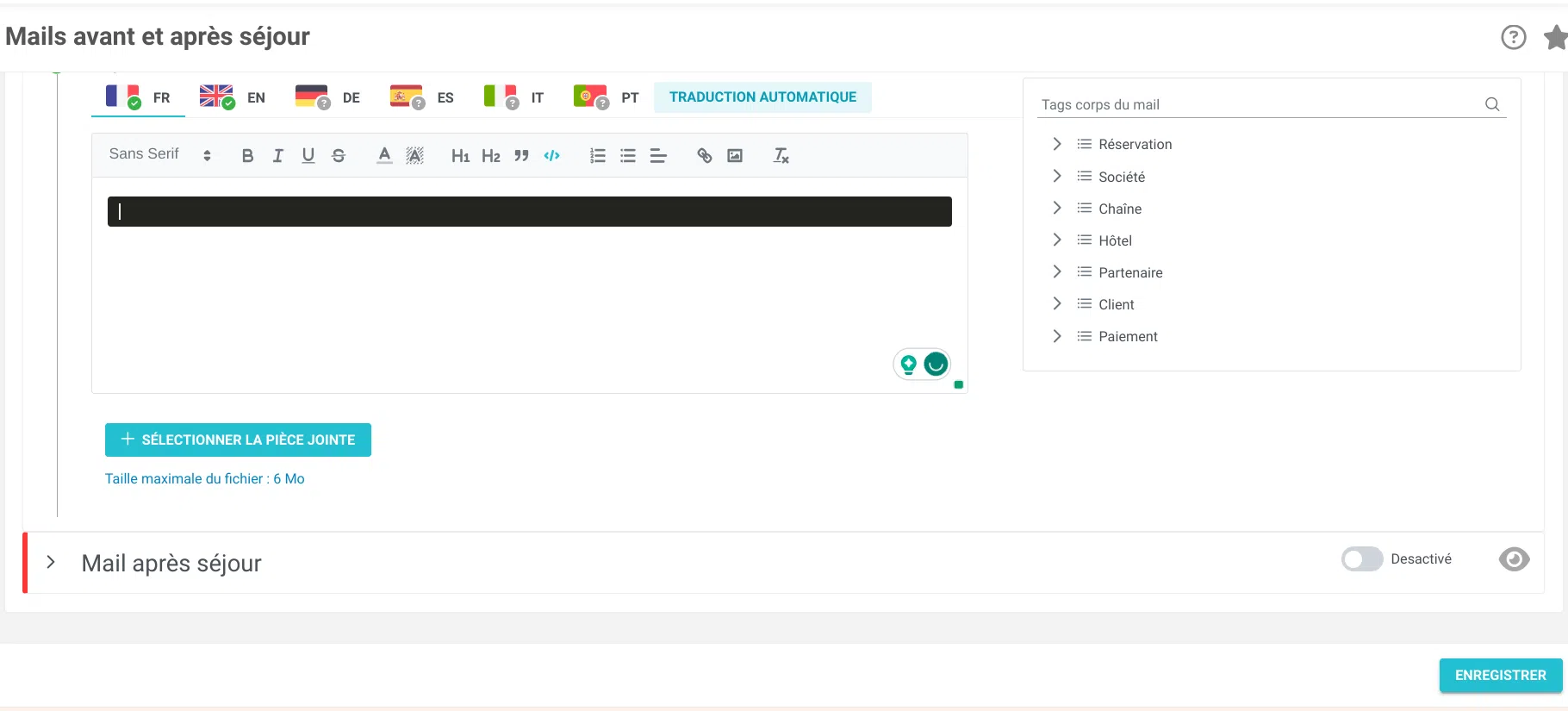Screen dimensions: 1568x711
Task: Switch to the ES language tab
Action: pos(422,97)
